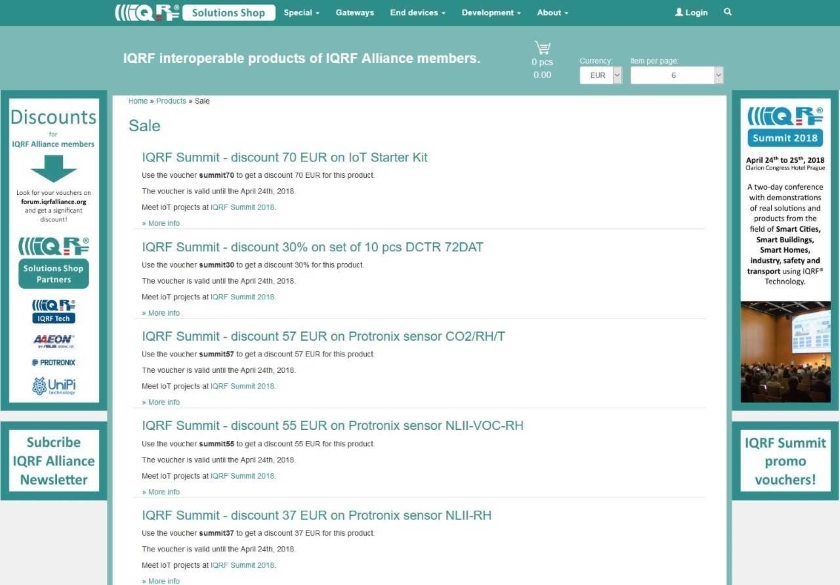Click the '0 pcs' cart count
This screenshot has height=585, width=840.
[542, 62]
